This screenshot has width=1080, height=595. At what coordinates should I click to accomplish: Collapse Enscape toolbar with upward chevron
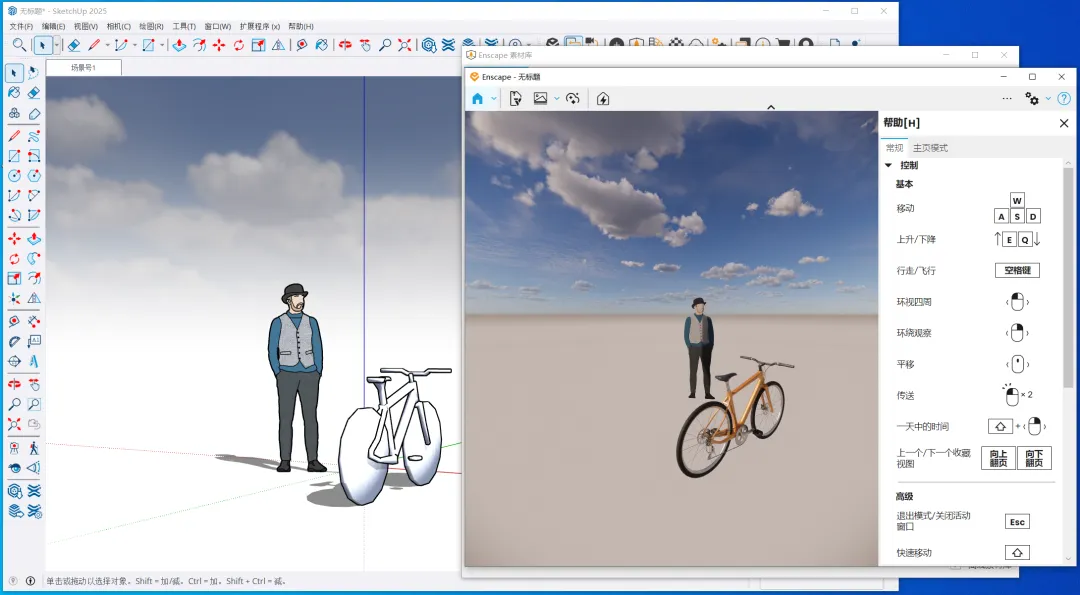point(771,107)
